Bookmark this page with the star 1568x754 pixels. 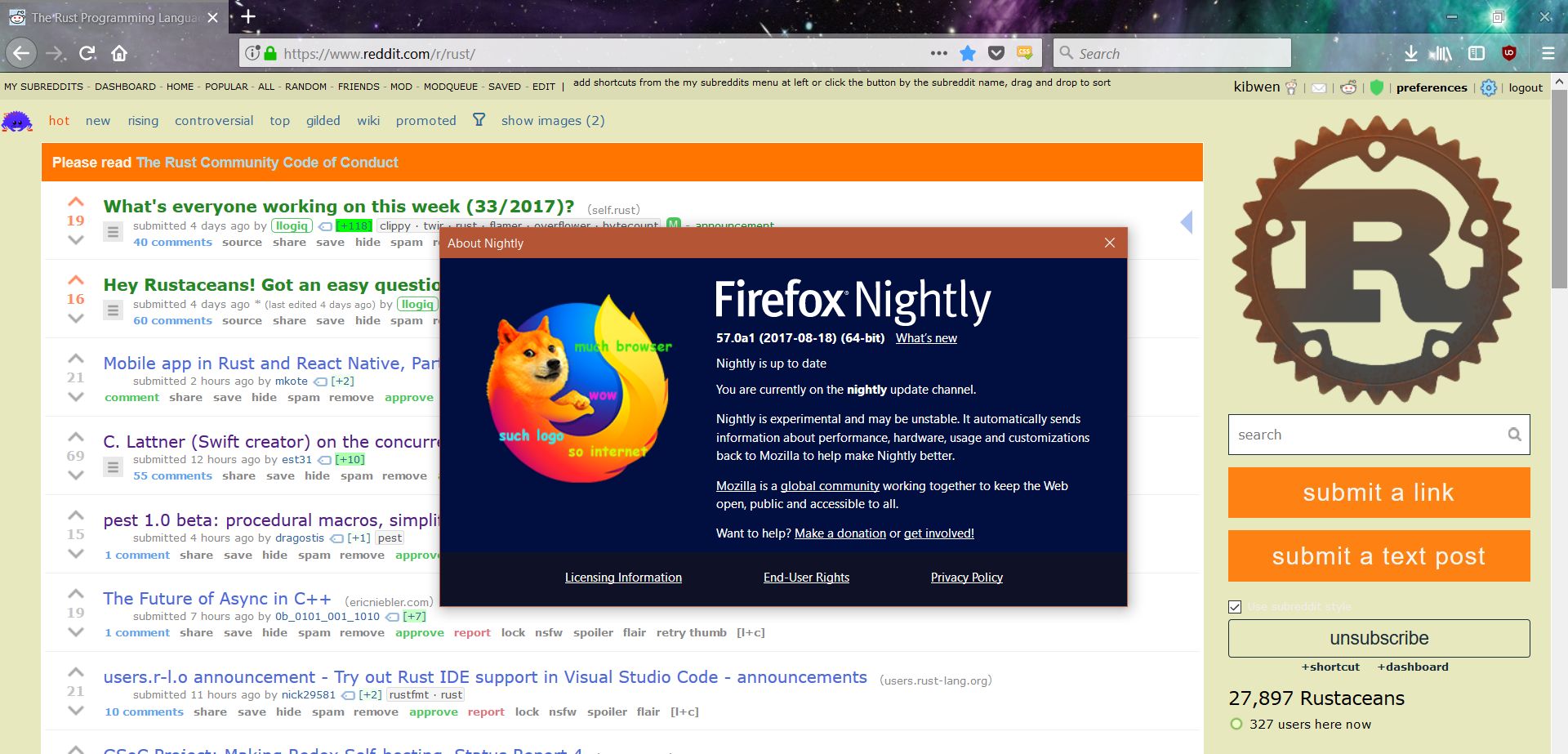point(967,52)
